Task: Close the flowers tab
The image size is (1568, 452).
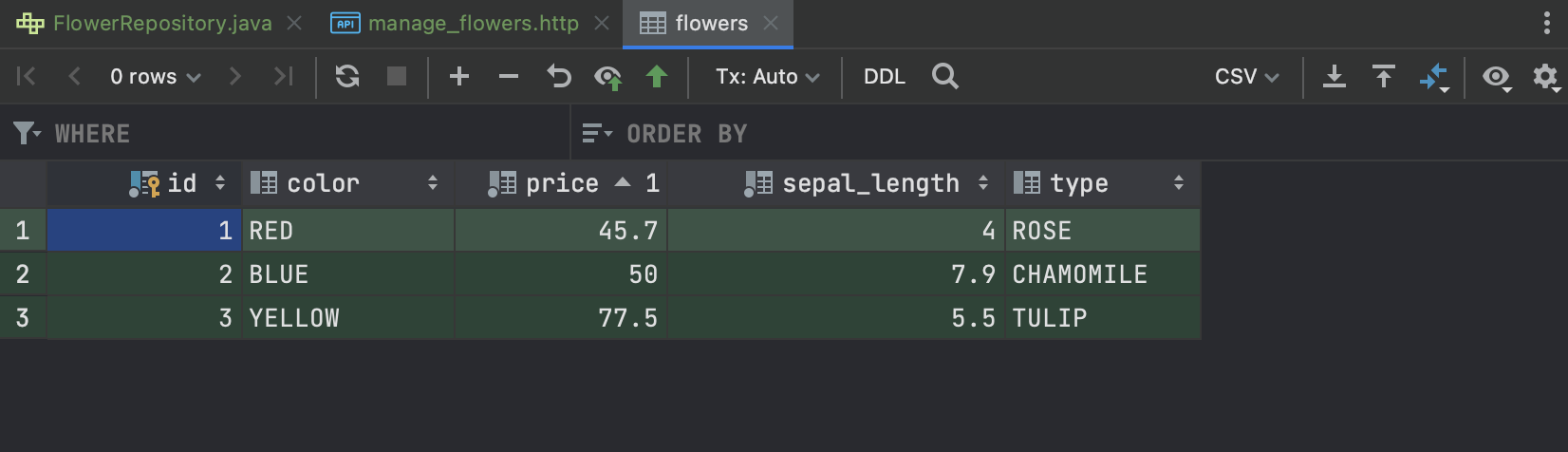Action: click(x=771, y=24)
